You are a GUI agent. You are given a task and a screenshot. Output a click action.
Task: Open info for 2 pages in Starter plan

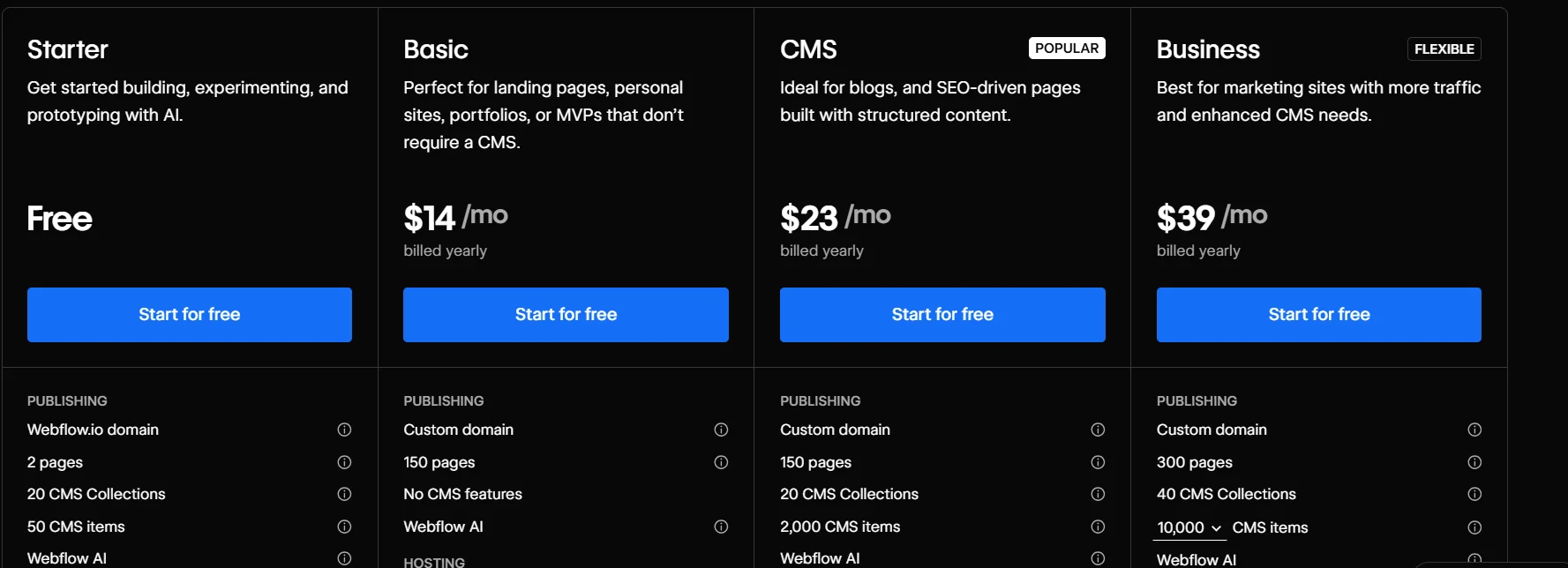[x=344, y=462]
